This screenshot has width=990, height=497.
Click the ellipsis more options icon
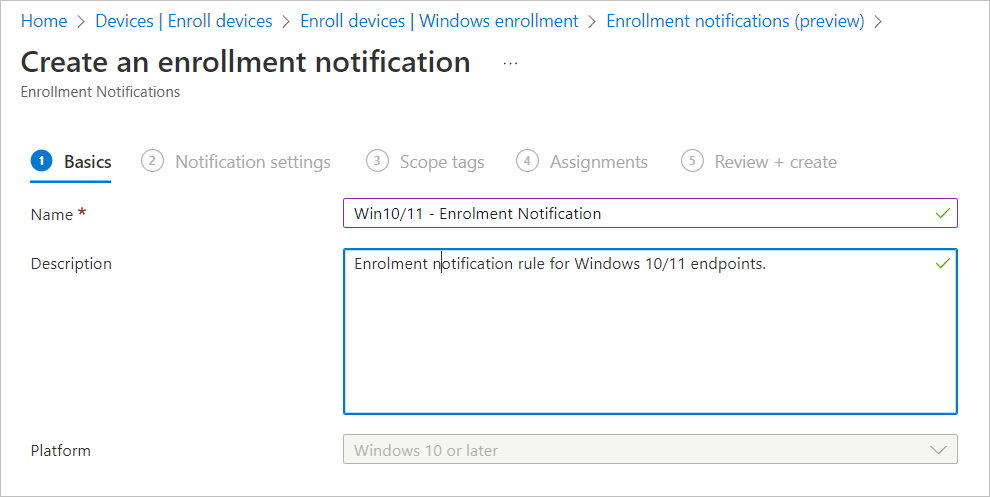click(511, 62)
